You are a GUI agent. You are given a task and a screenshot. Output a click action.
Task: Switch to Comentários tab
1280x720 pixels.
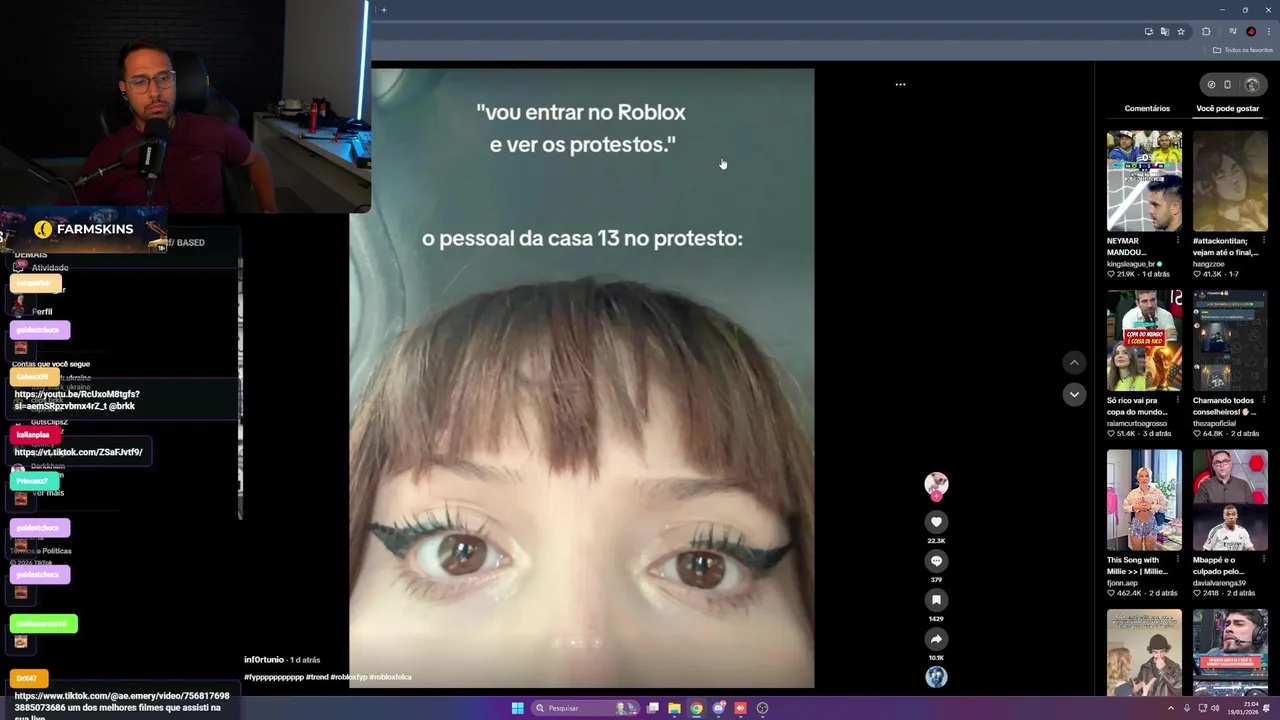(1147, 108)
